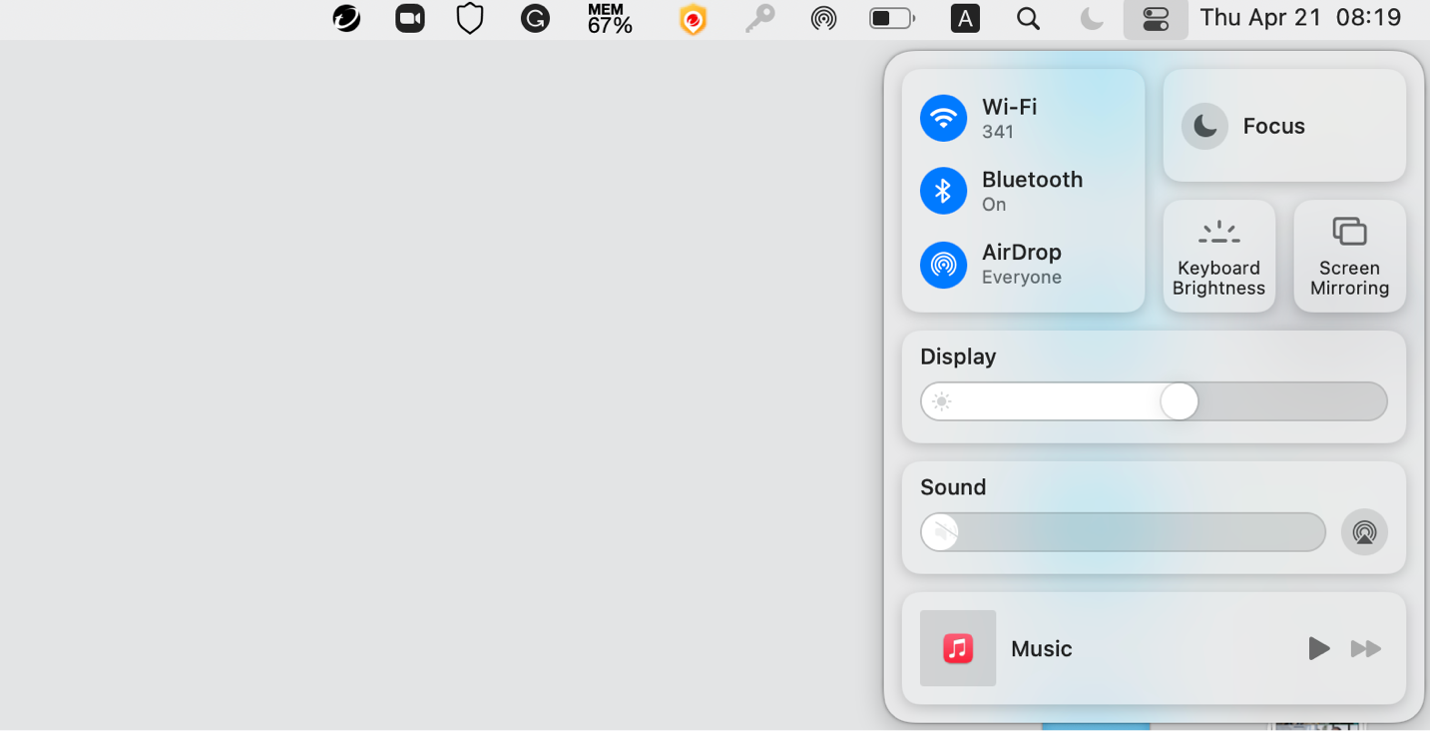Open Keyboard Brightness control

tap(1218, 256)
